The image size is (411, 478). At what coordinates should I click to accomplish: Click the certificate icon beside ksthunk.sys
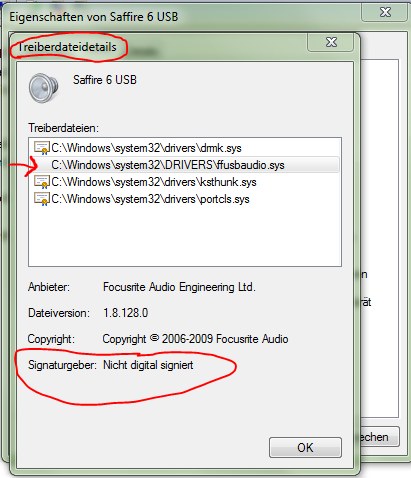tap(42, 182)
